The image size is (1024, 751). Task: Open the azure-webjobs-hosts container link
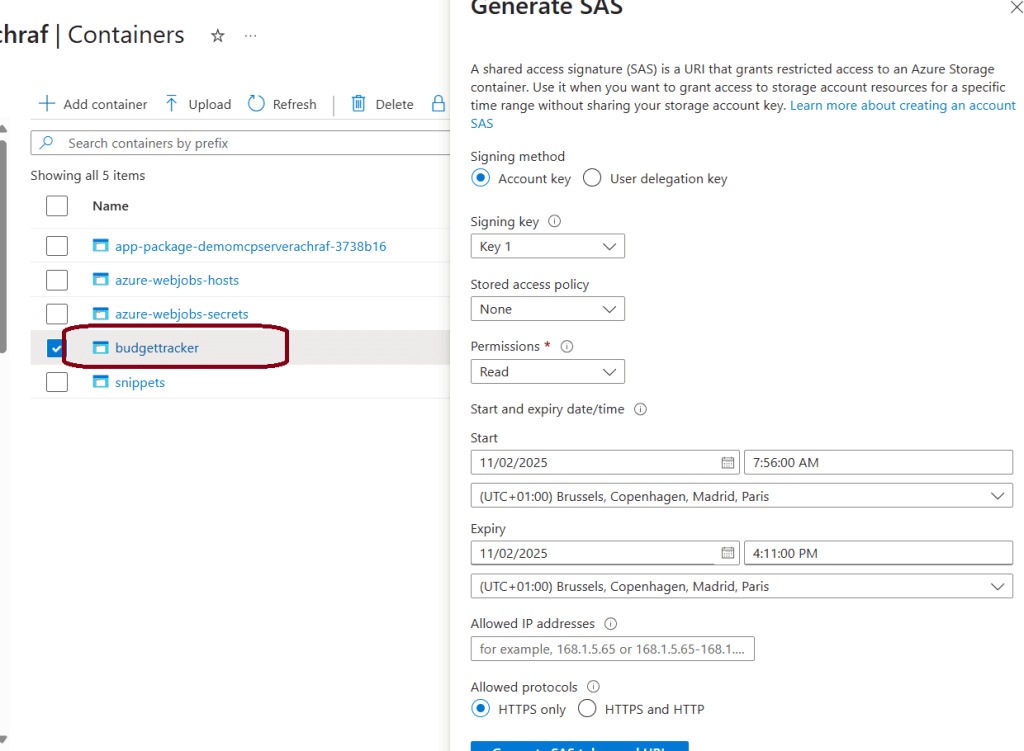[176, 280]
